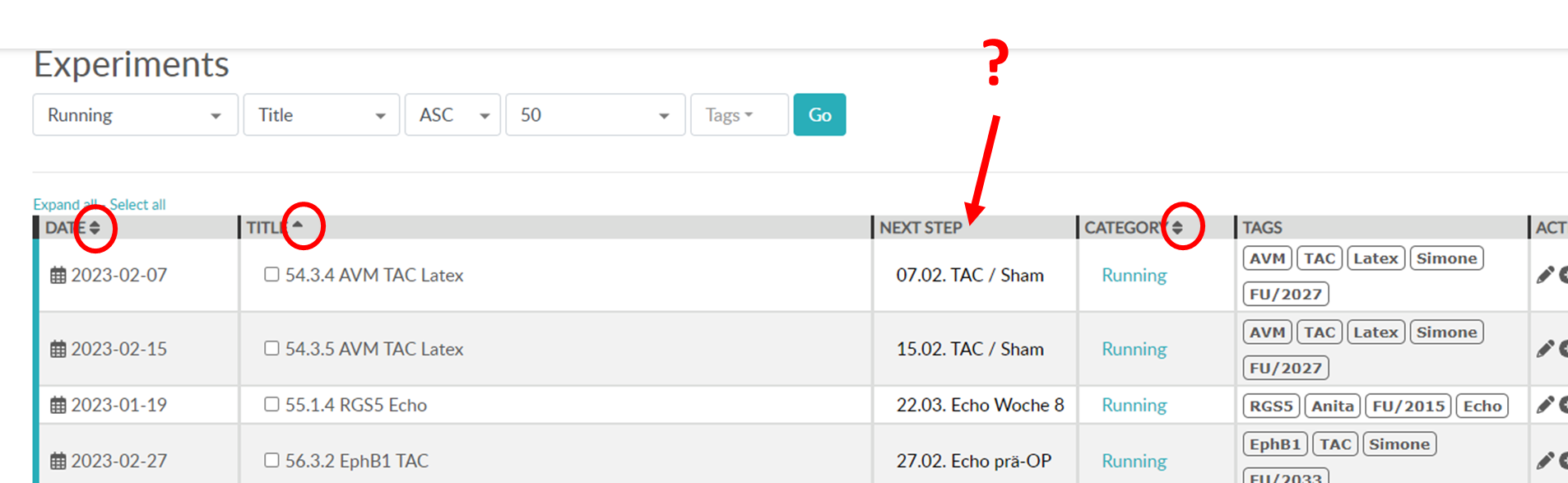Click the Experiments page heading
This screenshot has width=1568, height=483.
click(x=132, y=65)
